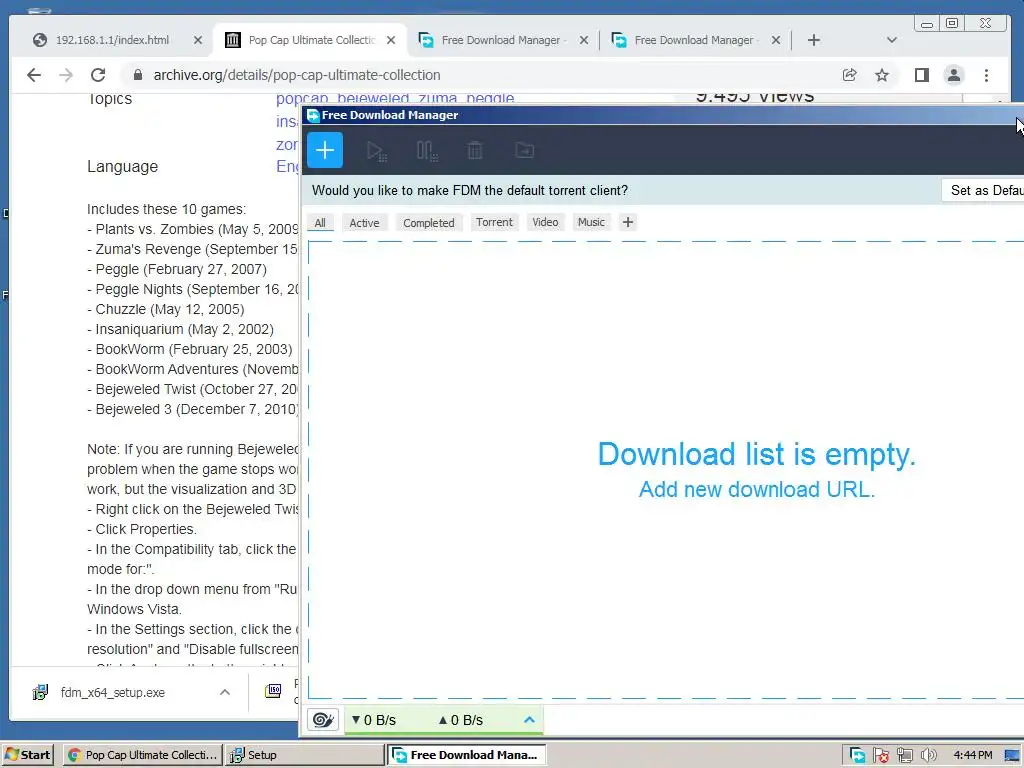Screen dimensions: 1024x768
Task: Click the lock icon in address bar
Action: pyautogui.click(x=138, y=75)
